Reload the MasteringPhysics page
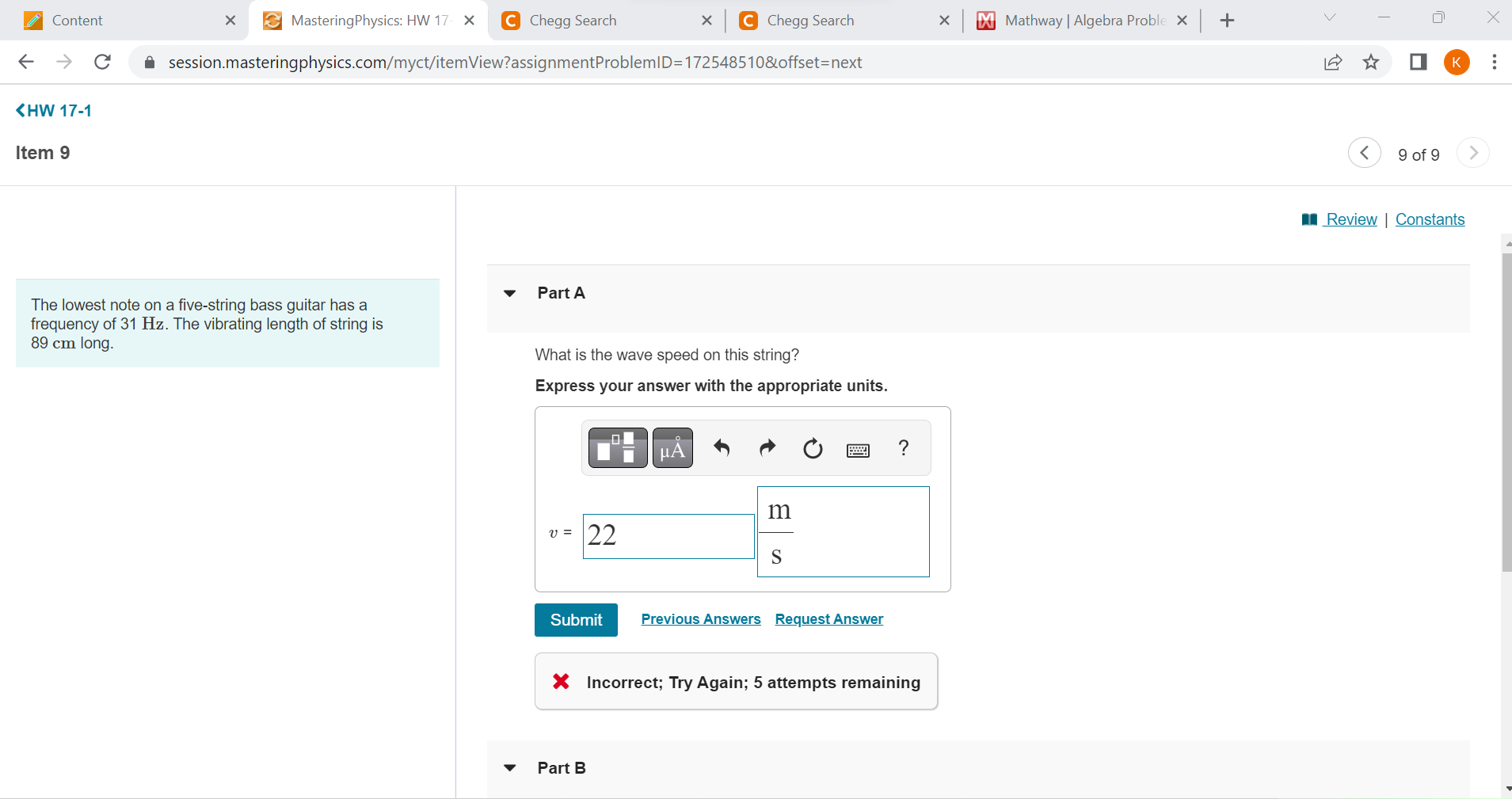The height and width of the screenshot is (799, 1512). (x=102, y=62)
